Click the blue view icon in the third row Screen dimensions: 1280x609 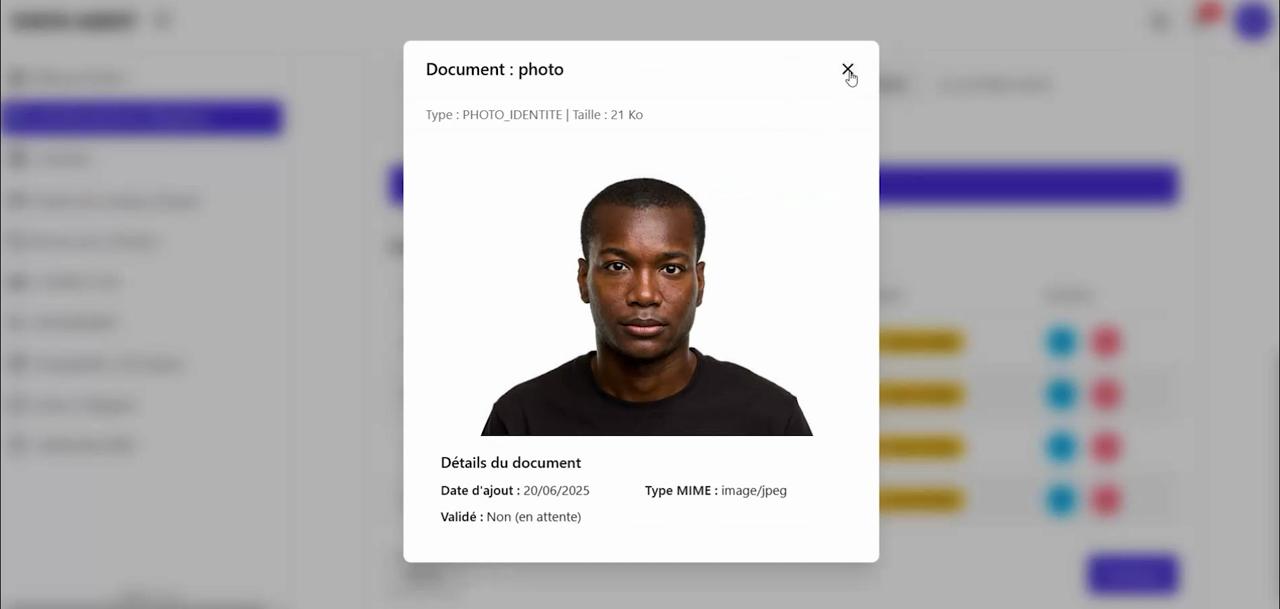coord(1062,447)
